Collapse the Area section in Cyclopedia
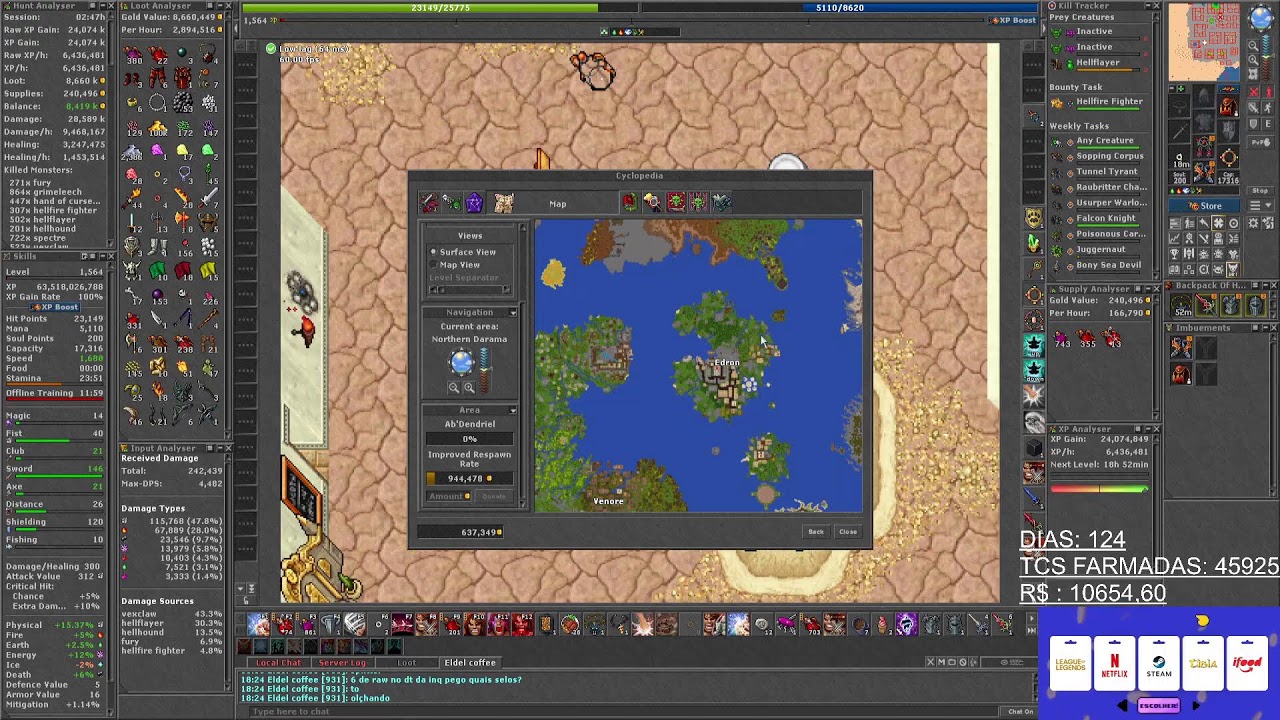Viewport: 1280px width, 720px height. pyautogui.click(x=513, y=410)
